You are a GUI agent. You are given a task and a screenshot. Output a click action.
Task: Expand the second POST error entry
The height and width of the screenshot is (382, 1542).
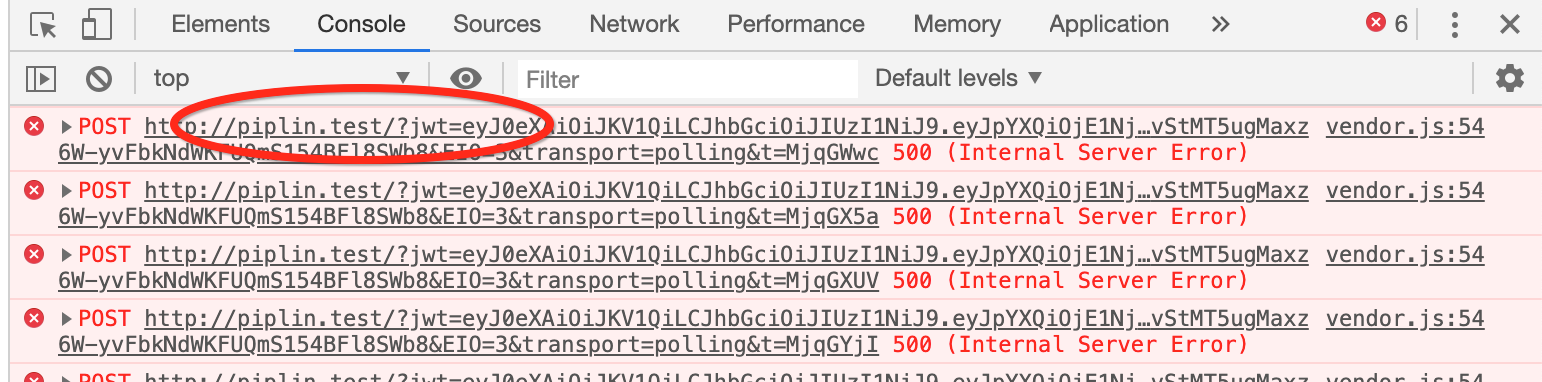coord(67,191)
